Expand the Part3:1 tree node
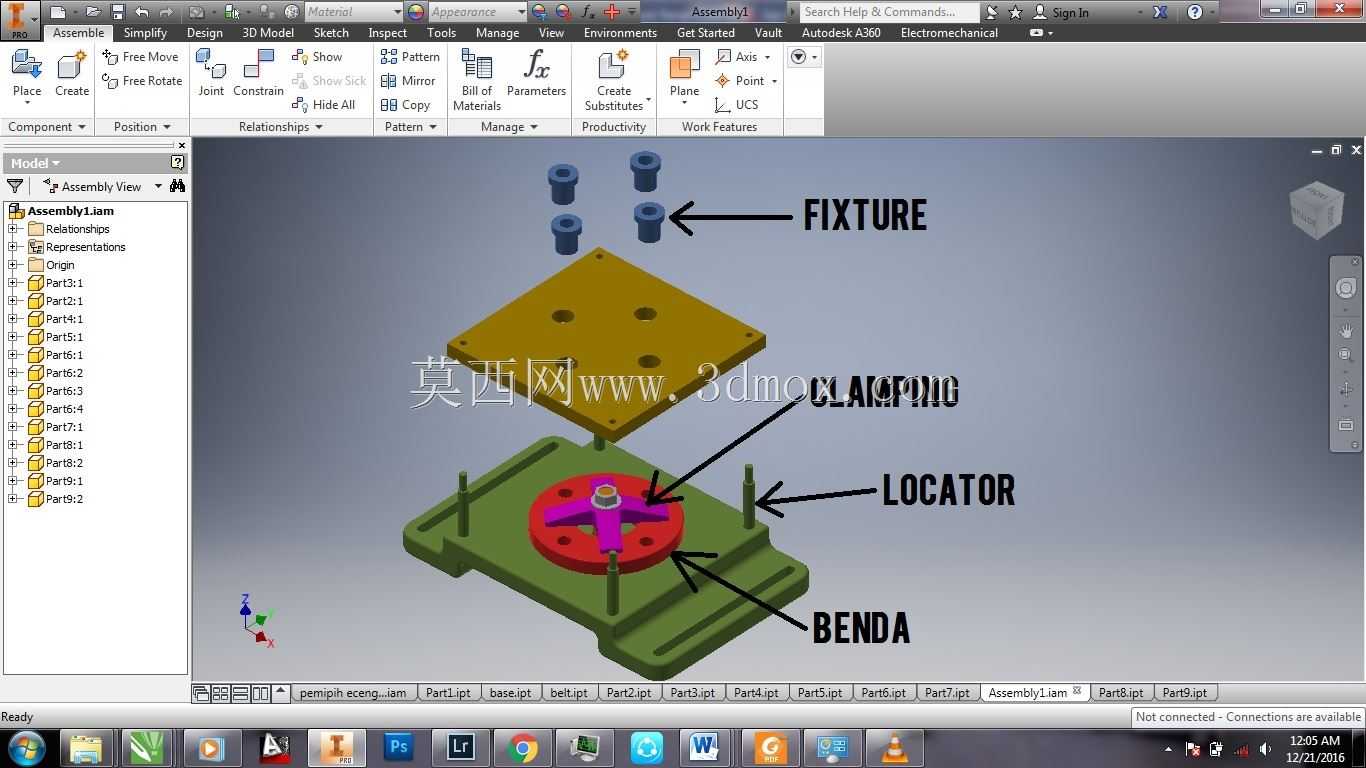The image size is (1366, 768). pyautogui.click(x=13, y=283)
